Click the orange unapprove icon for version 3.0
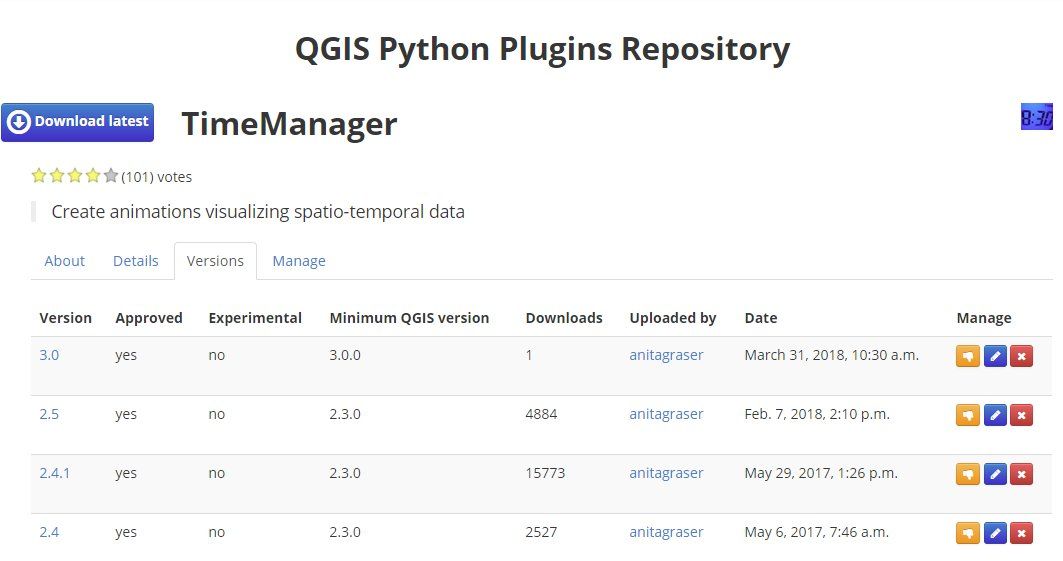 coord(967,356)
